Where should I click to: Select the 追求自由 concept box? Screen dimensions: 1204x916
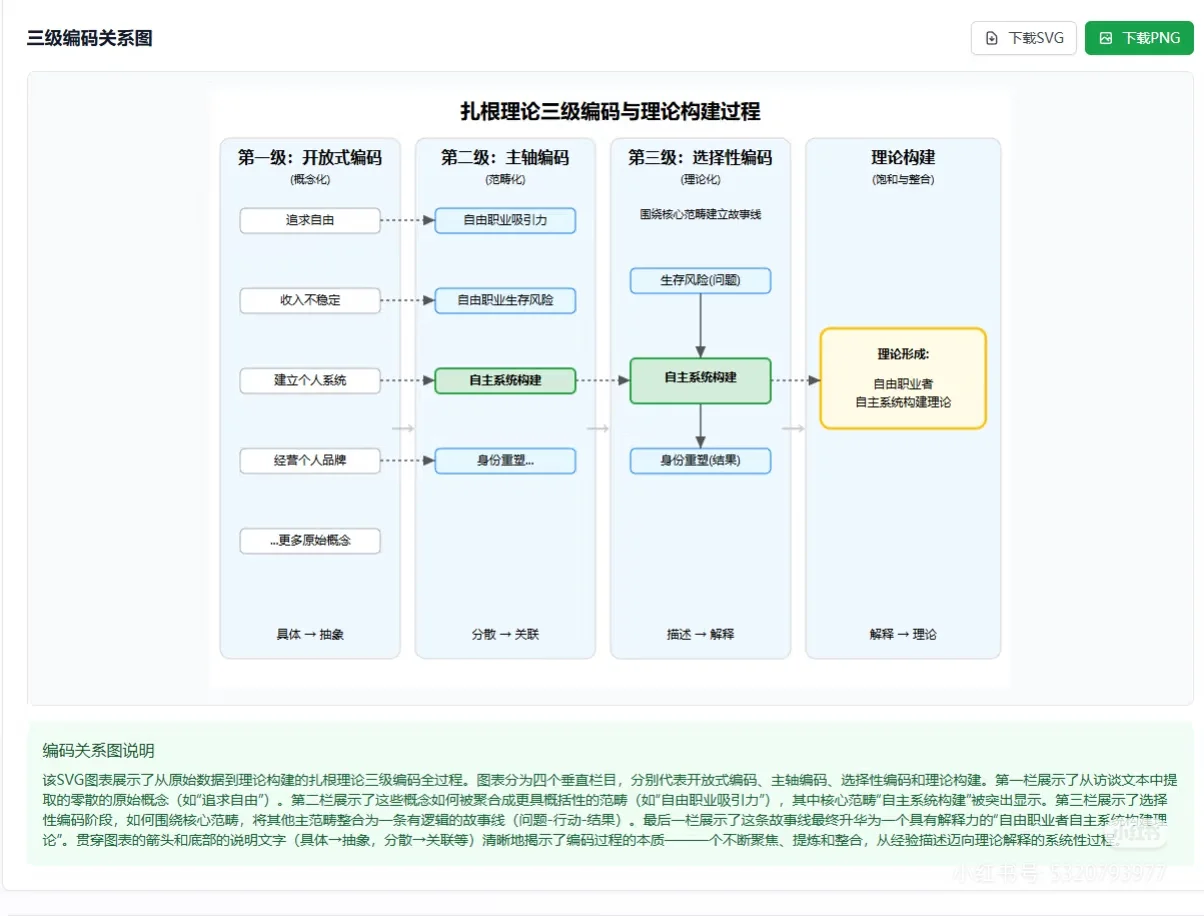coord(310,220)
